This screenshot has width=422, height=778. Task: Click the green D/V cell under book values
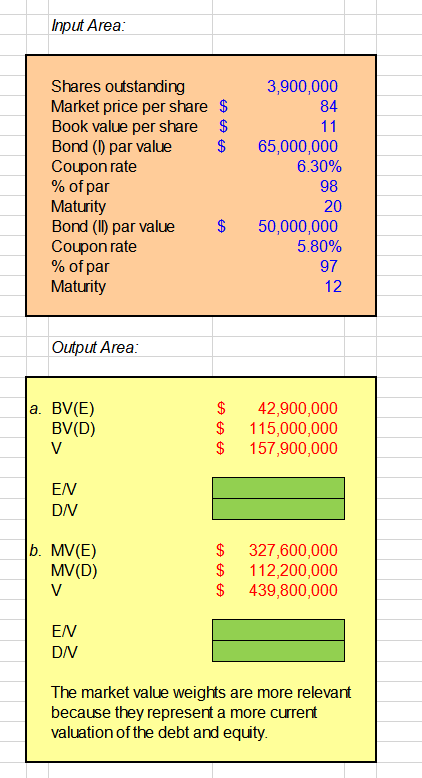(x=278, y=509)
